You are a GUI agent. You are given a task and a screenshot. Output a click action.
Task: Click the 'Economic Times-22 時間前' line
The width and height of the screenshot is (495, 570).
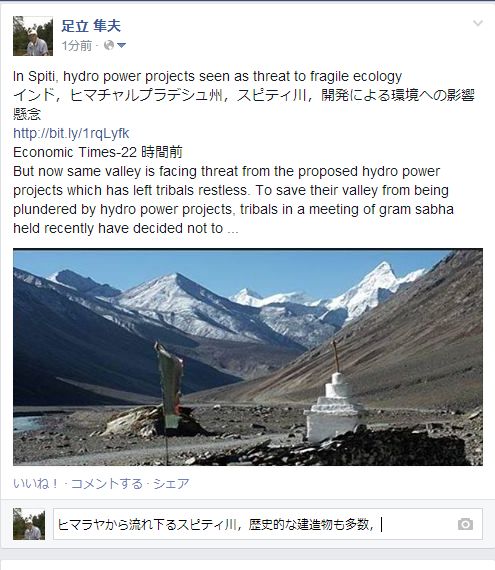pyautogui.click(x=98, y=152)
